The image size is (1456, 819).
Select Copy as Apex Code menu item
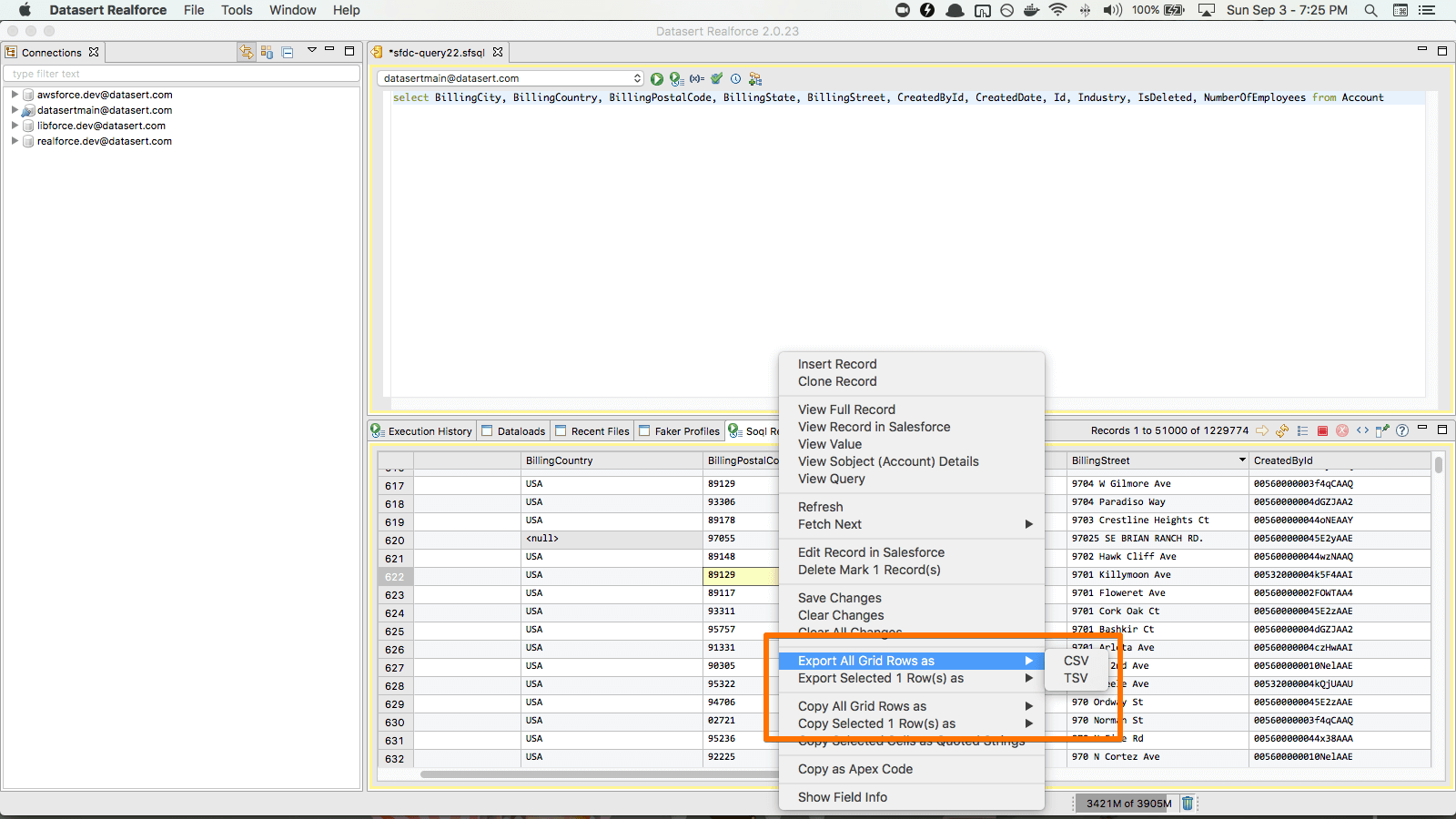point(854,769)
